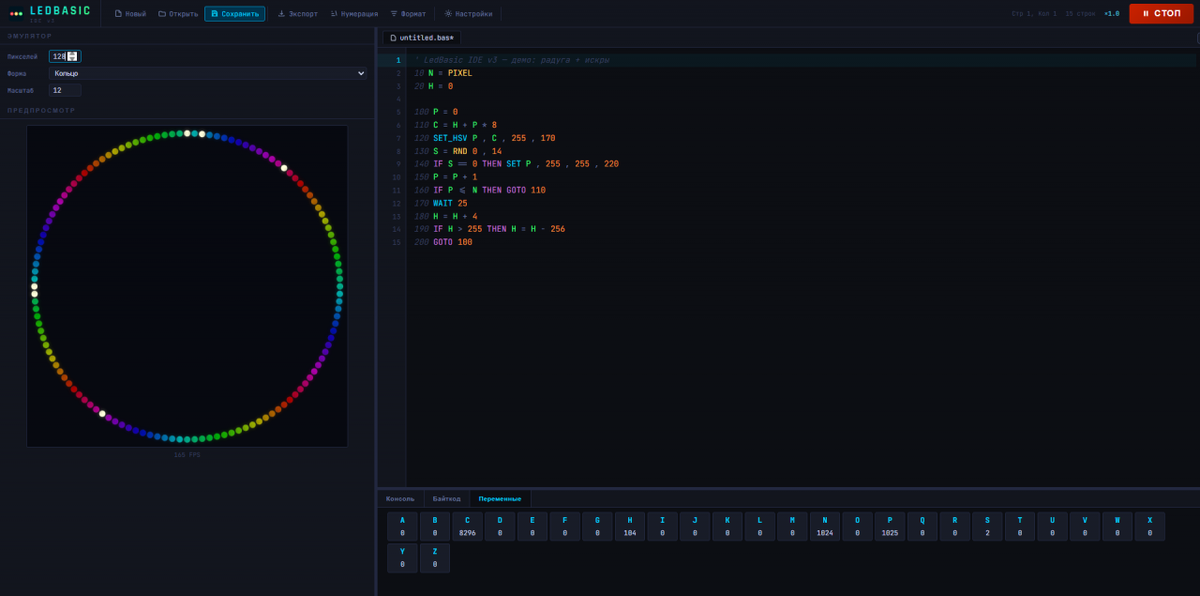Switch to the Консоль tab
The width and height of the screenshot is (1200, 596).
click(400, 498)
